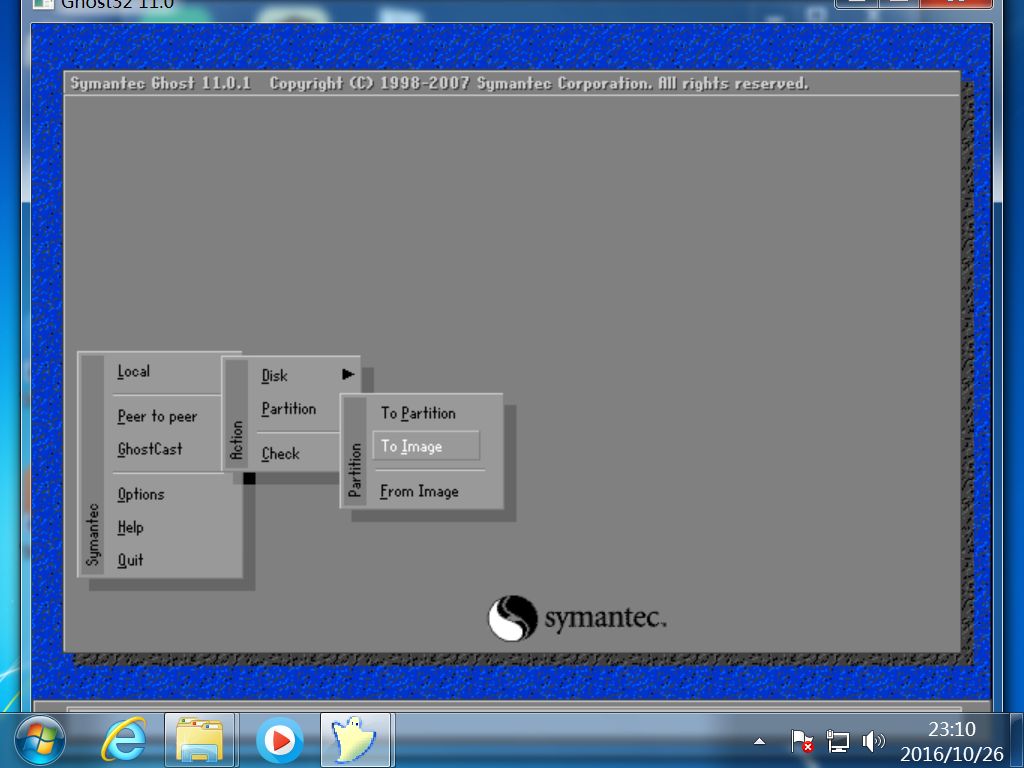Expand the Disk submenu arrow
This screenshot has height=768, width=1024.
point(347,374)
